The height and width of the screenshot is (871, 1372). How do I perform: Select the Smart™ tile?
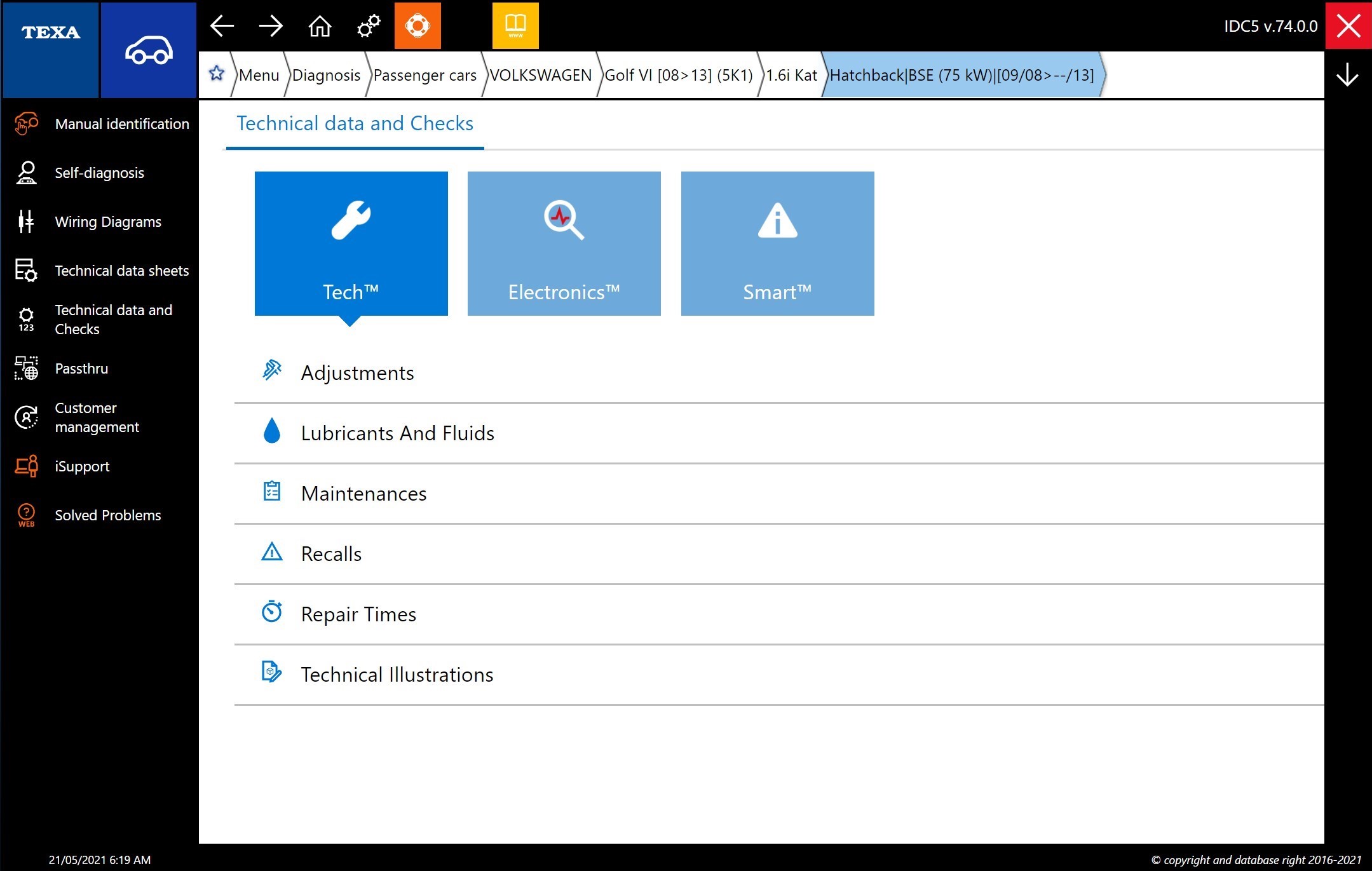pos(778,243)
